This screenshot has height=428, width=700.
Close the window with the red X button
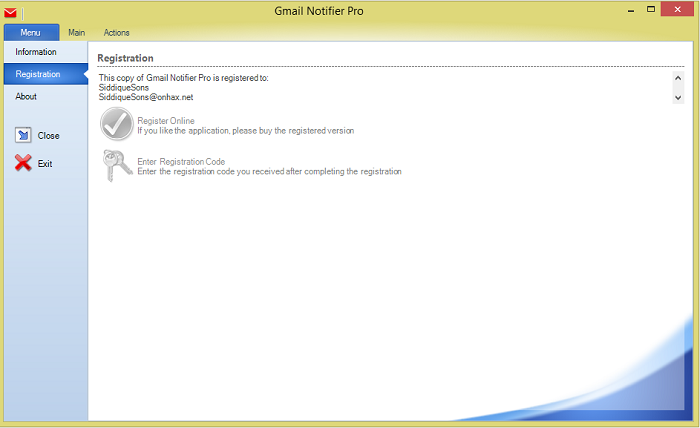point(677,9)
